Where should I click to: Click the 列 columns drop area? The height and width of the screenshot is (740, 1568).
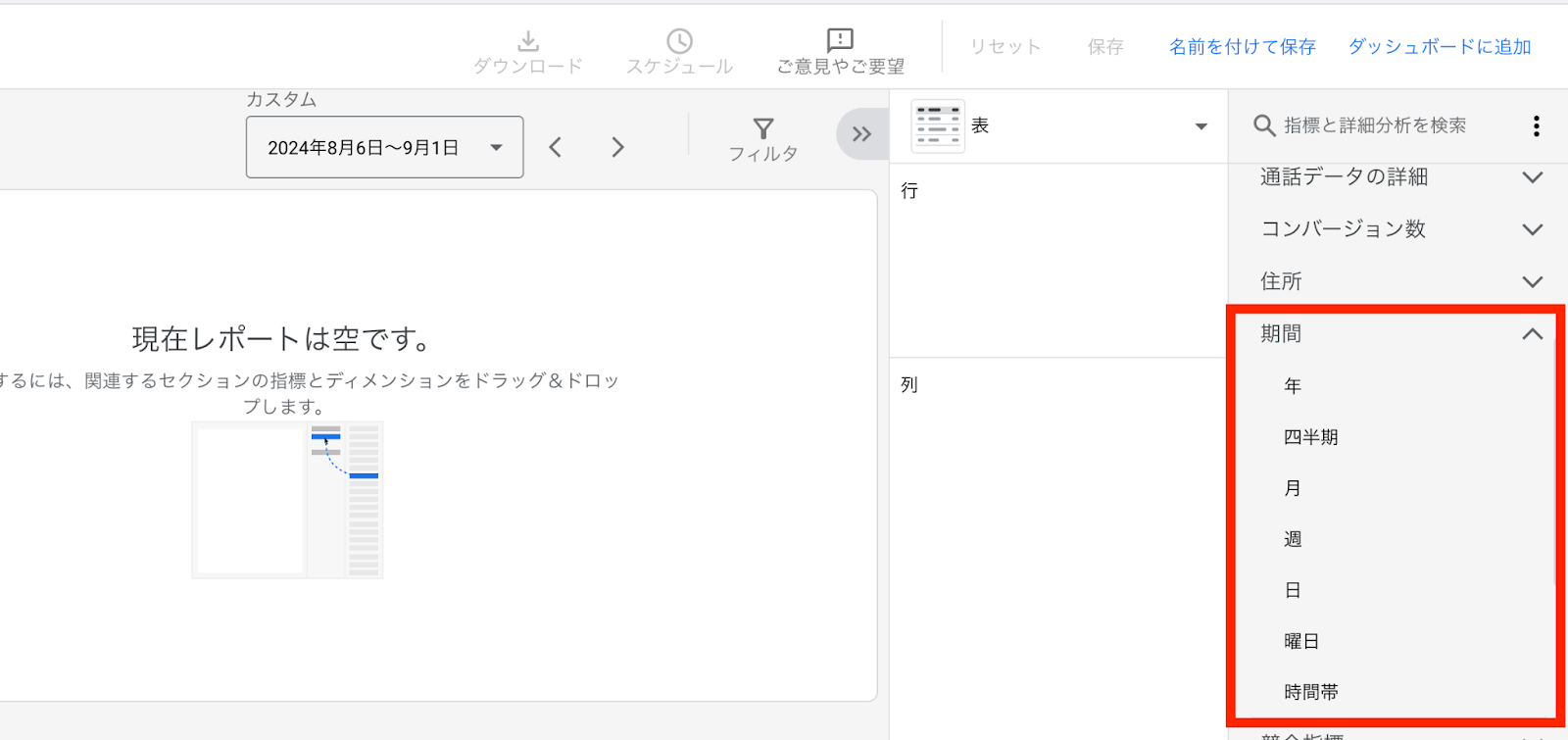tap(1058, 549)
